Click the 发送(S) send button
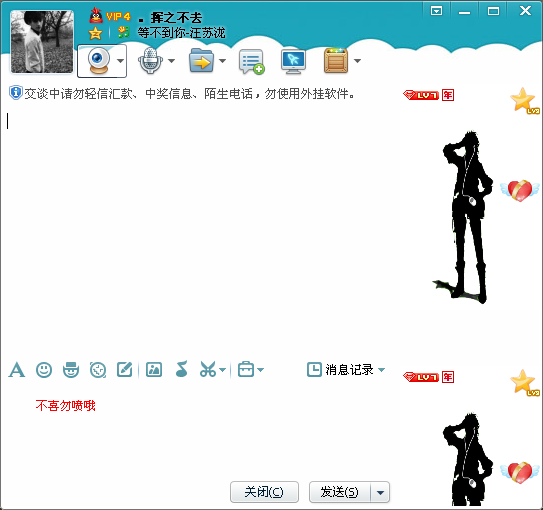The height and width of the screenshot is (510, 543). coord(340,492)
